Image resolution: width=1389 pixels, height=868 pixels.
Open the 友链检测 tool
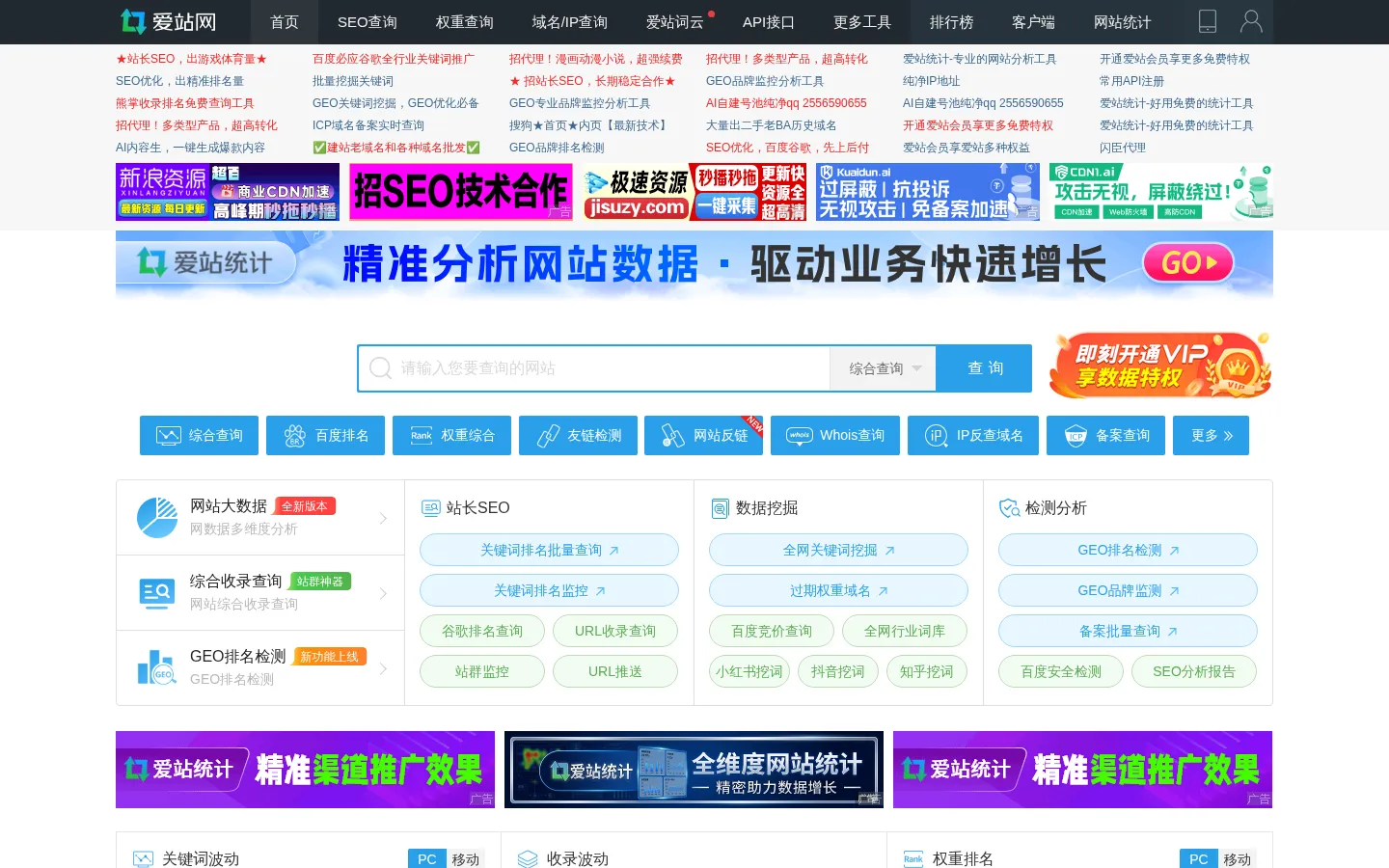[x=578, y=435]
